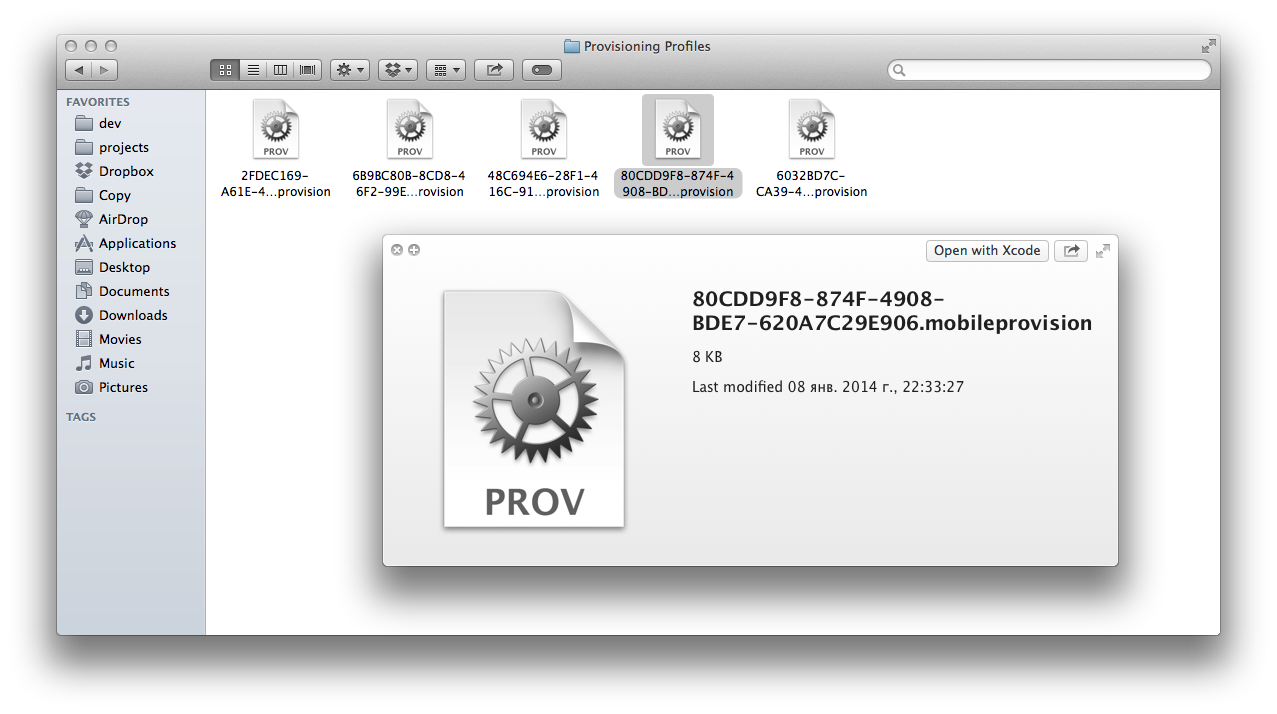
Task: Select the 6032BD7C provisioning file icon
Action: click(x=812, y=130)
